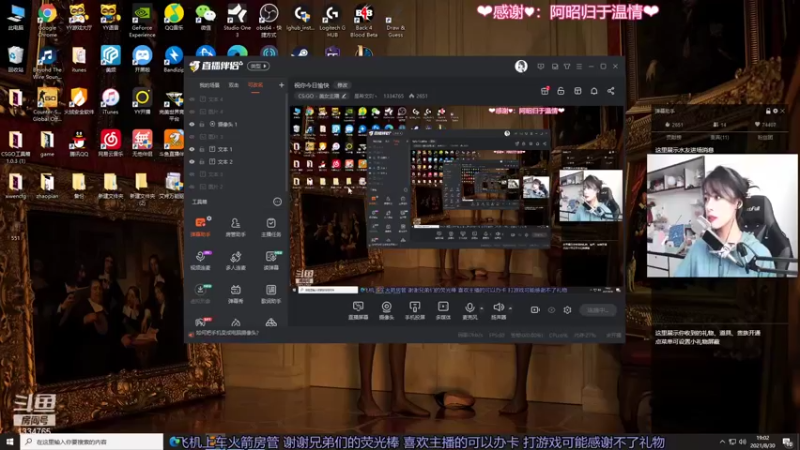Open the GeForce Experience desktop shortcut
This screenshot has height=450, width=800.
coord(142,20)
